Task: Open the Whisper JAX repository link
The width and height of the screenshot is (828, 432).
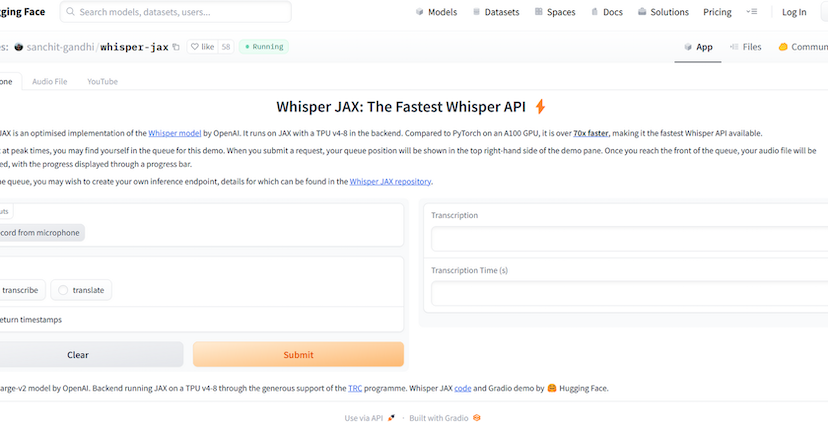Action: coord(390,181)
